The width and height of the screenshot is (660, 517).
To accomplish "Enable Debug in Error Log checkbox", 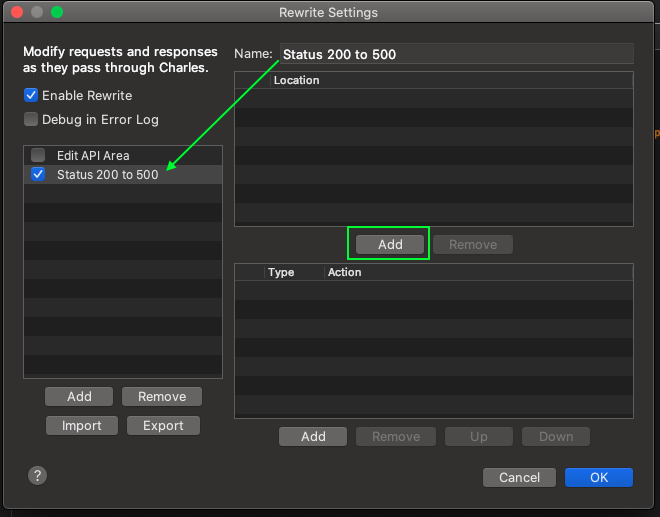I will 31,119.
